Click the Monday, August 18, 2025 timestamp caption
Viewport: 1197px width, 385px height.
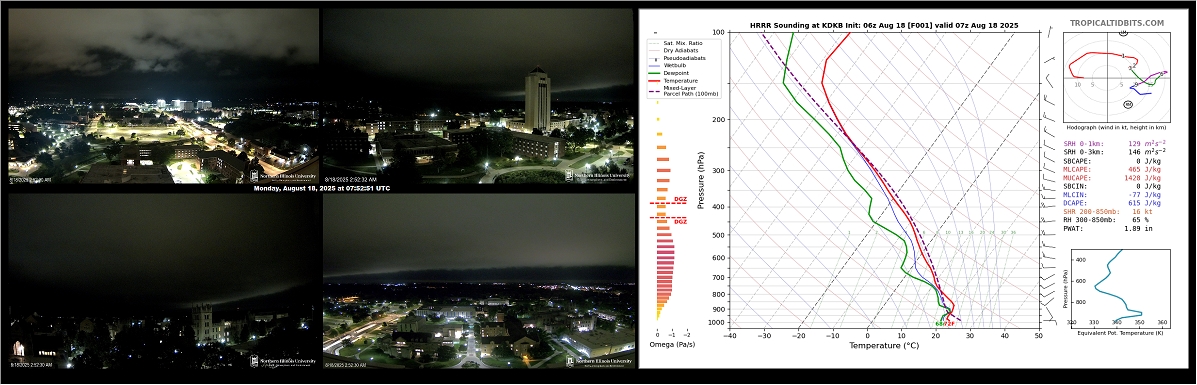coord(321,188)
